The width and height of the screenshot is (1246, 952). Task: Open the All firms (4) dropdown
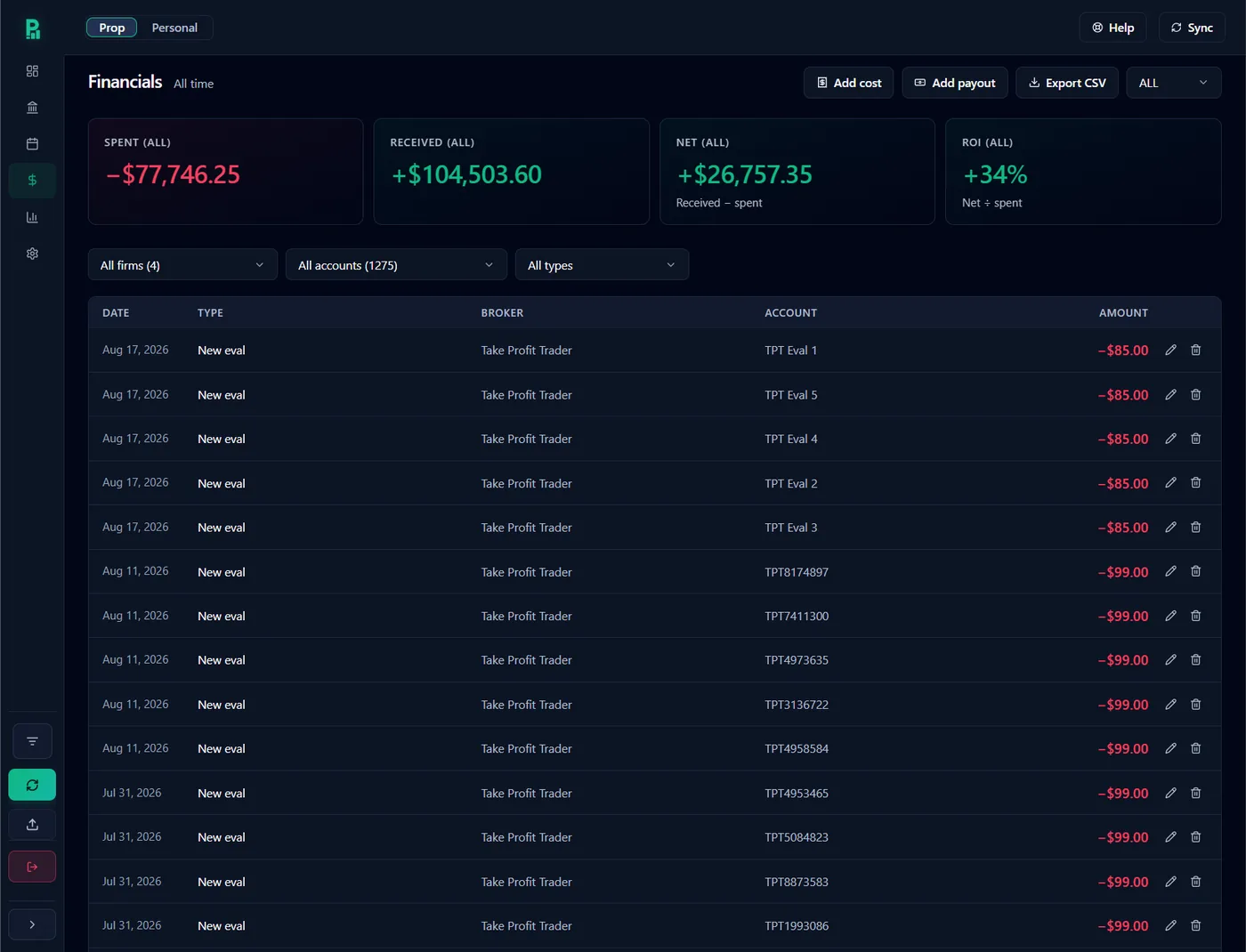point(182,265)
